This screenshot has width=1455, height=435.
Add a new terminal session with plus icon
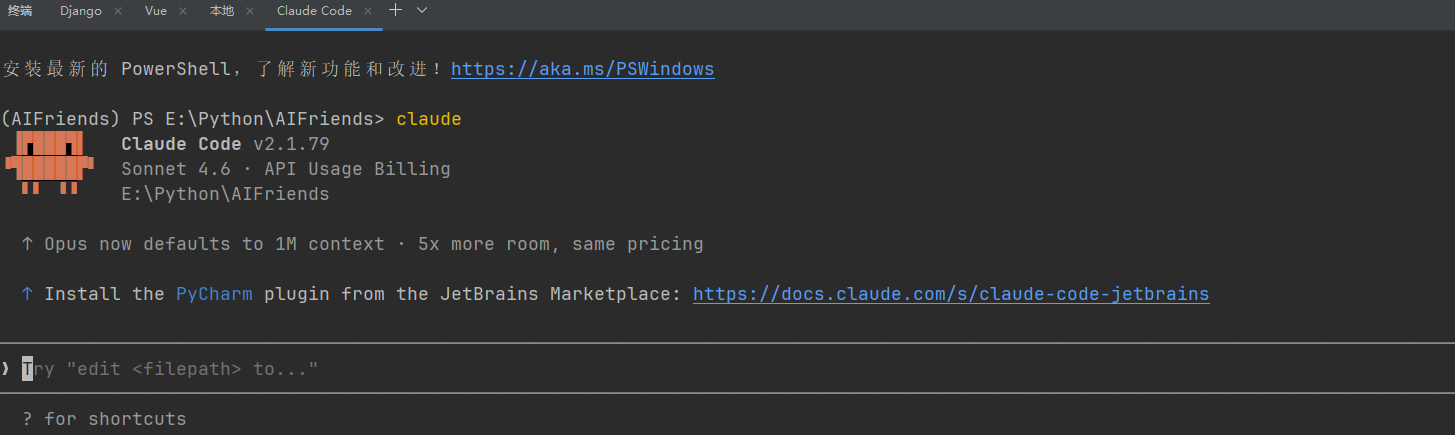pyautogui.click(x=395, y=10)
